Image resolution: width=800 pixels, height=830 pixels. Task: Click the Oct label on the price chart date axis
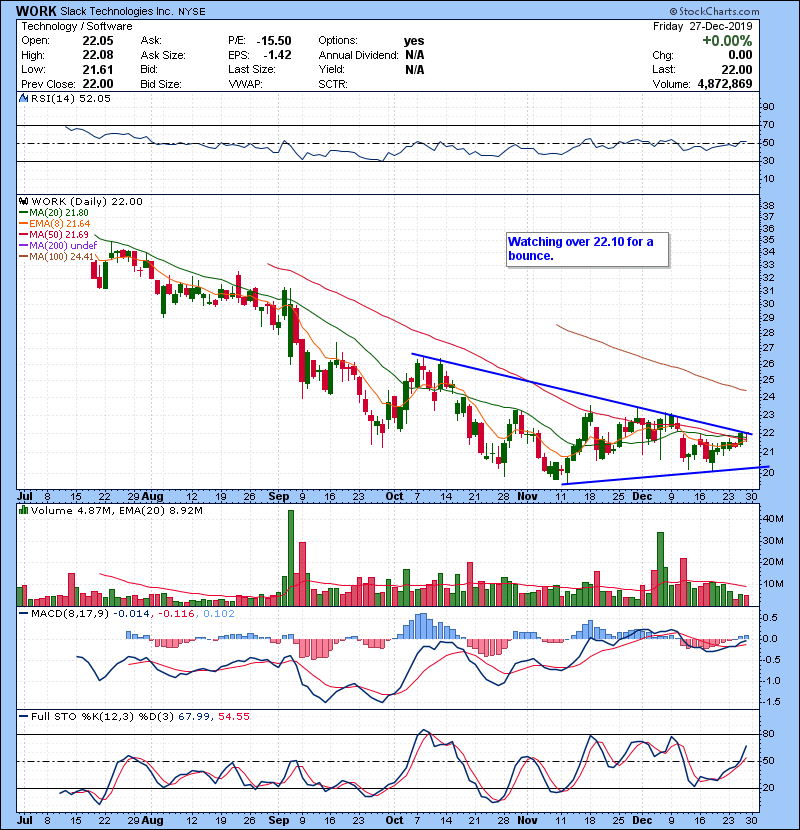pyautogui.click(x=394, y=497)
